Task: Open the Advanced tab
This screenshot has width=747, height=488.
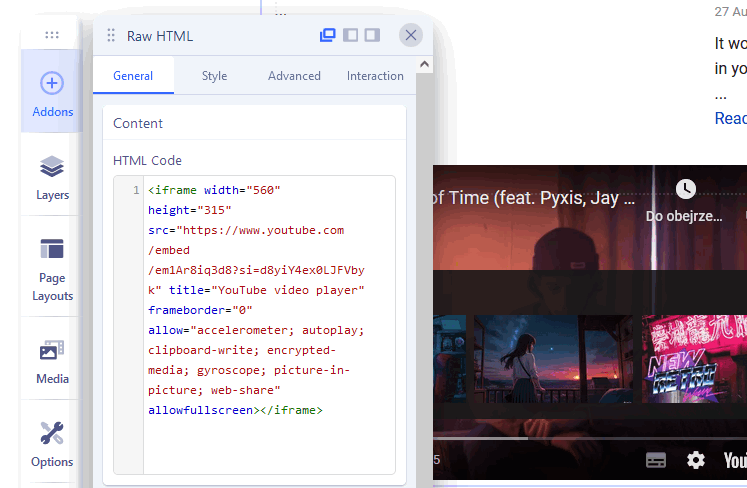Action: [x=294, y=76]
